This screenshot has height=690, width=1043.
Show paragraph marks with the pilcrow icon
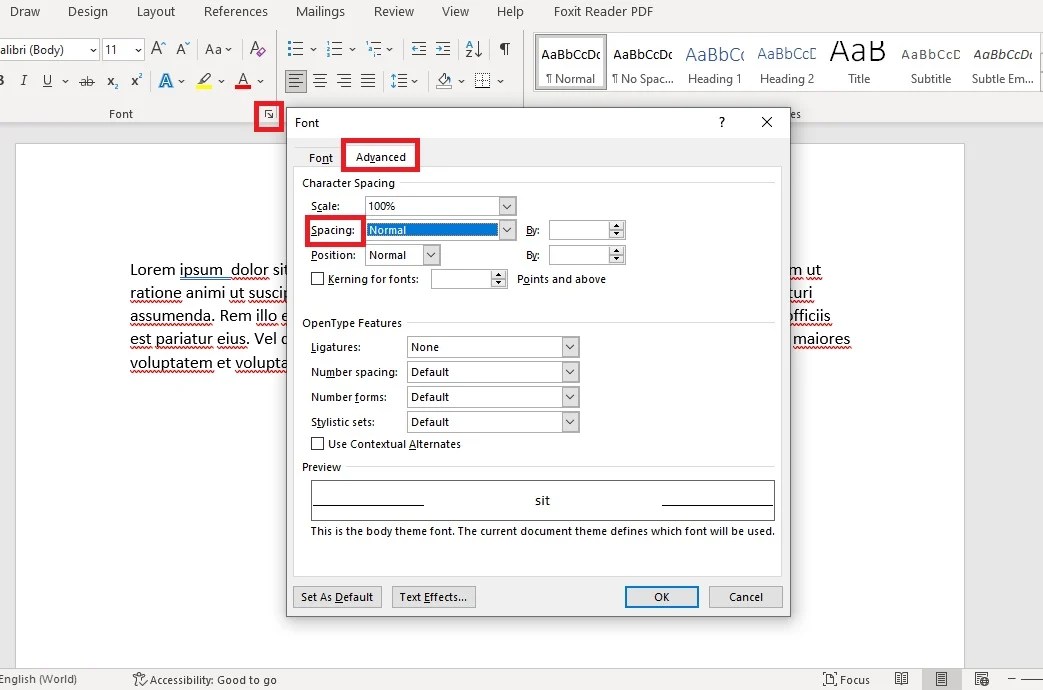pyautogui.click(x=505, y=48)
